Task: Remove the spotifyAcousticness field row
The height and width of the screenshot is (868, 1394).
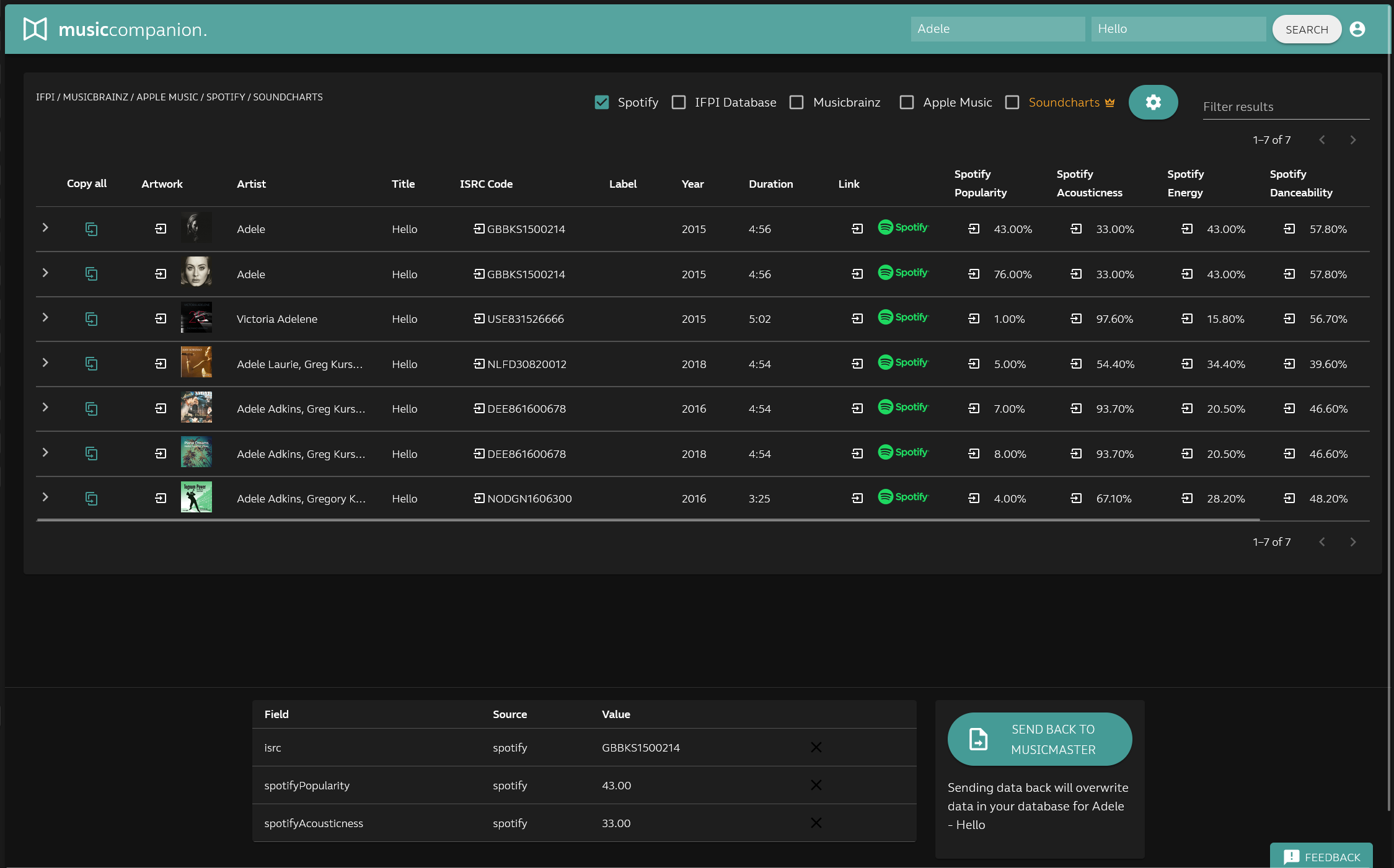Action: pos(816,823)
